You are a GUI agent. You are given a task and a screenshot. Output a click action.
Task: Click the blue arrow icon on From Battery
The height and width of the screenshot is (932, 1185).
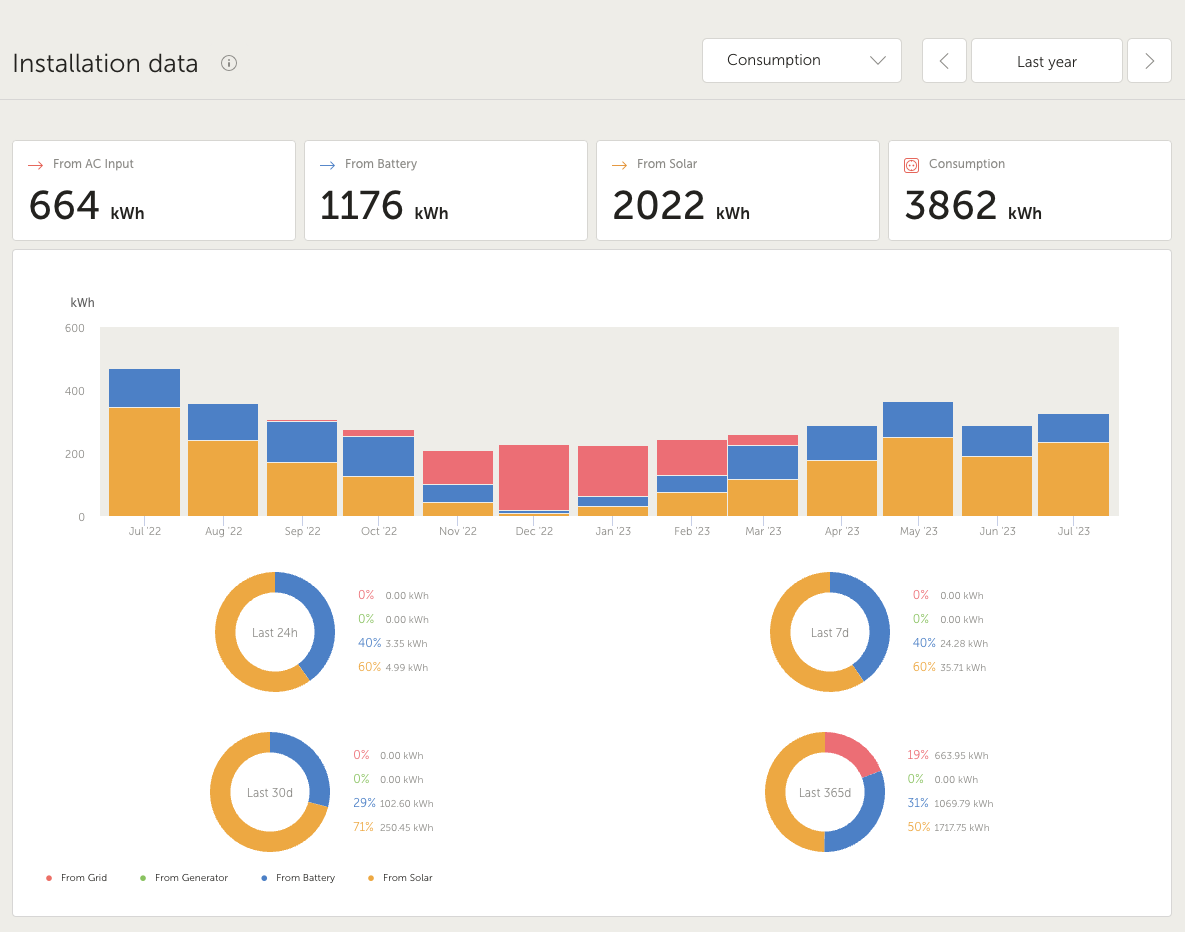(327, 165)
